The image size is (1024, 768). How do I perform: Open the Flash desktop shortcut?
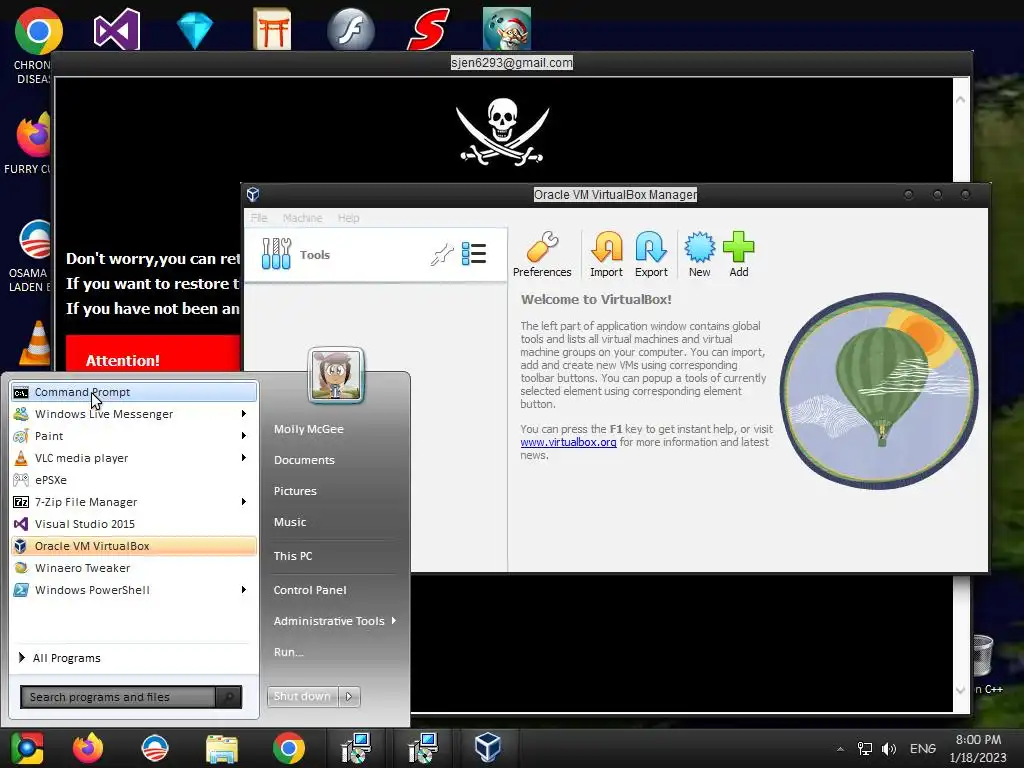point(351,29)
